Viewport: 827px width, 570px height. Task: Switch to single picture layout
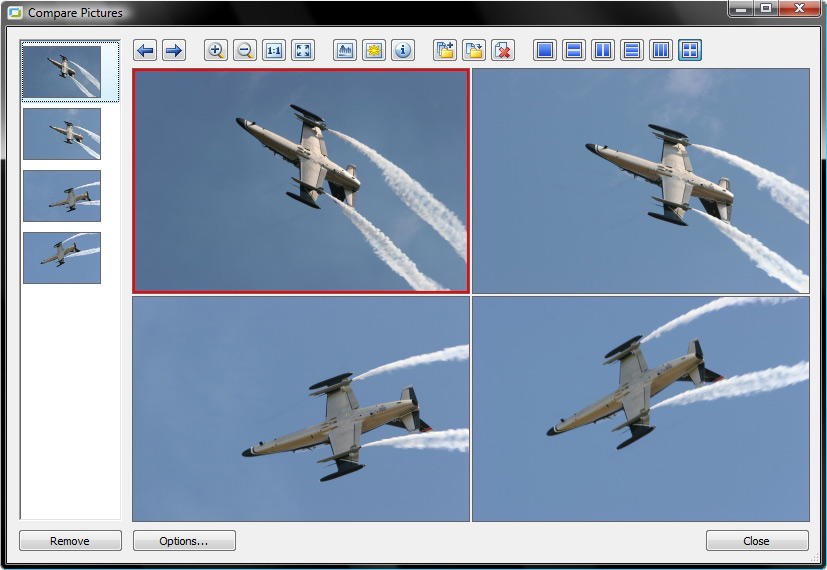point(545,50)
